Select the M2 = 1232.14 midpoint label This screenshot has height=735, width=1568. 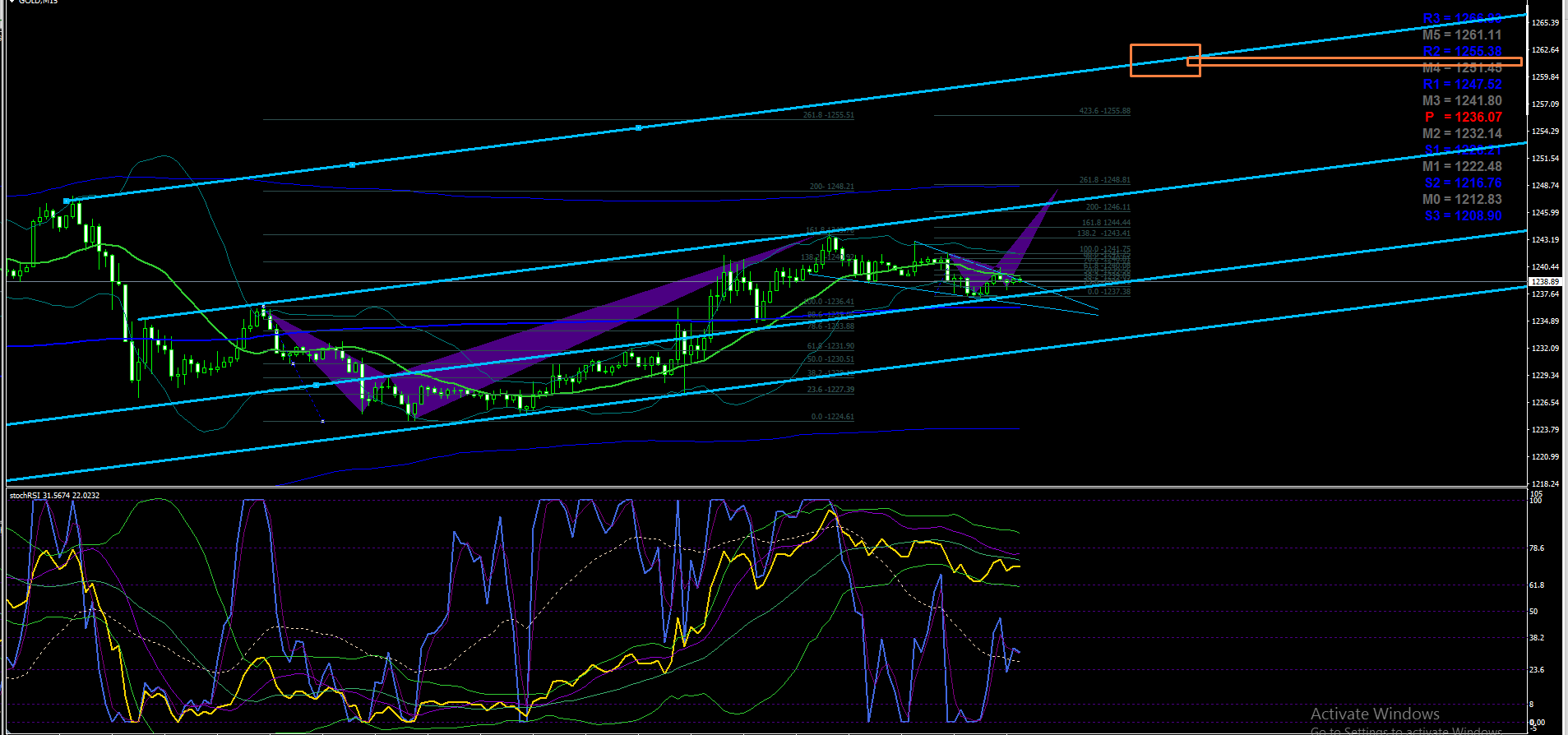(1462, 133)
